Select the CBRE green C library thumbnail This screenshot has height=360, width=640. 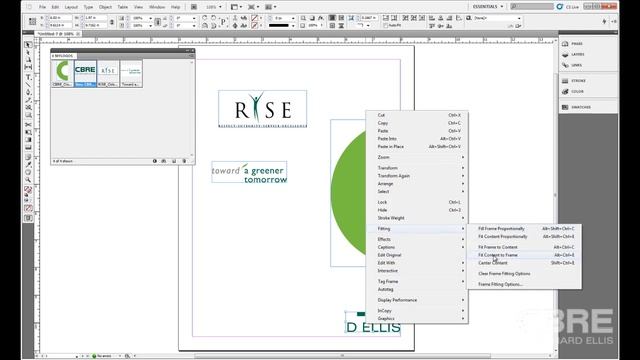pyautogui.click(x=62, y=73)
